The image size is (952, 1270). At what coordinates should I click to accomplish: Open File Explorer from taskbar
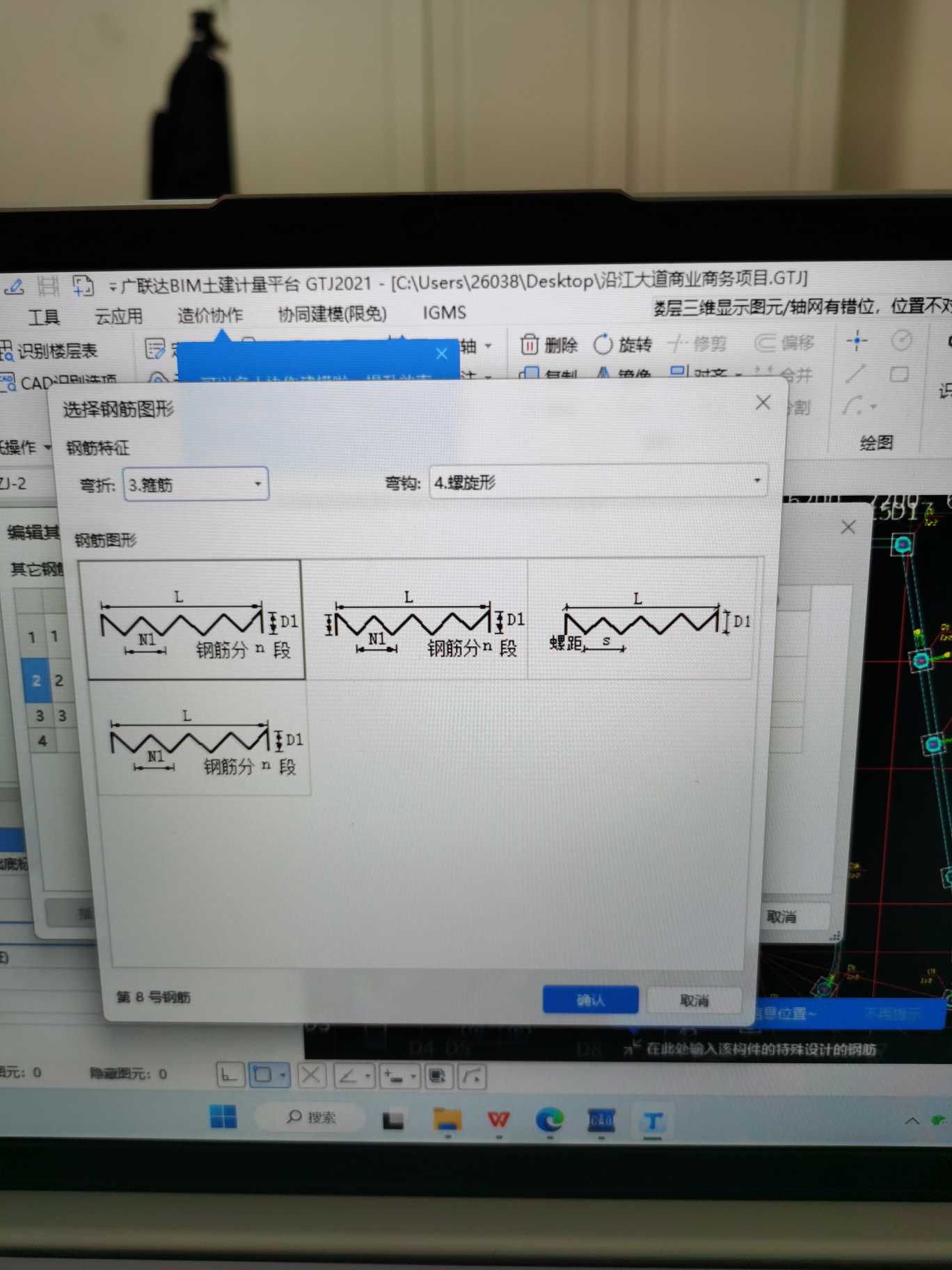point(447,1120)
